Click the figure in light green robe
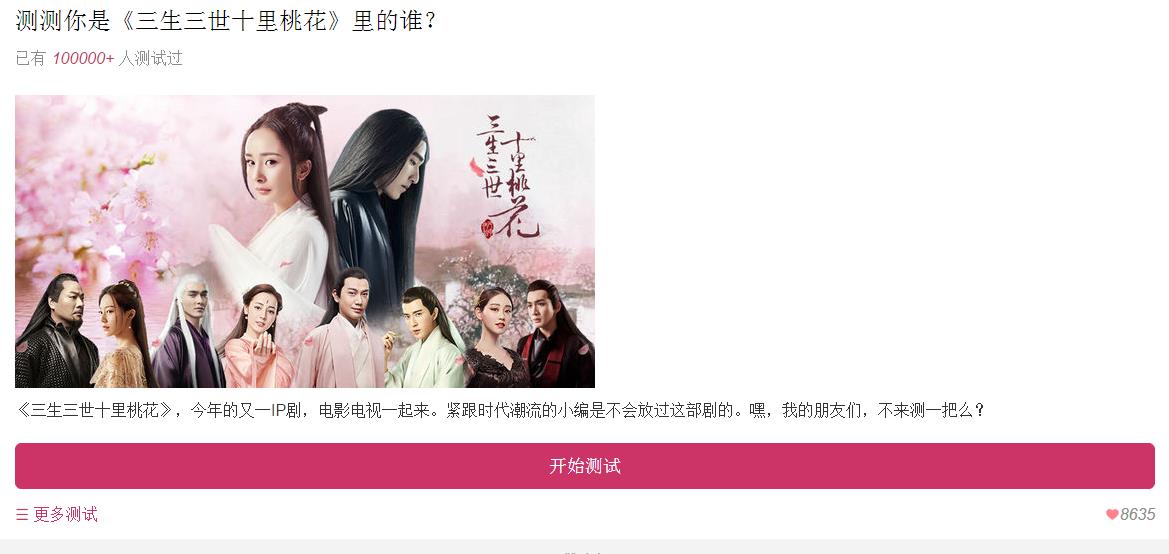The height and width of the screenshot is (554, 1169). [425, 339]
